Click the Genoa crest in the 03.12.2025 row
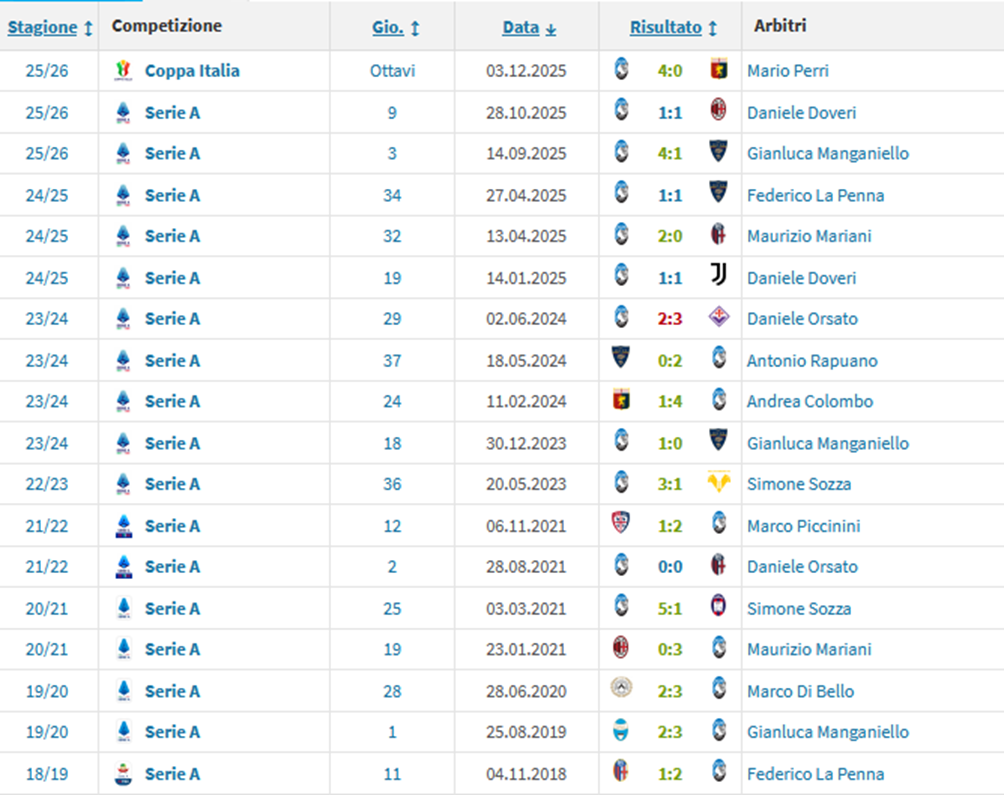Viewport: 1004px width, 795px height. pyautogui.click(x=718, y=71)
